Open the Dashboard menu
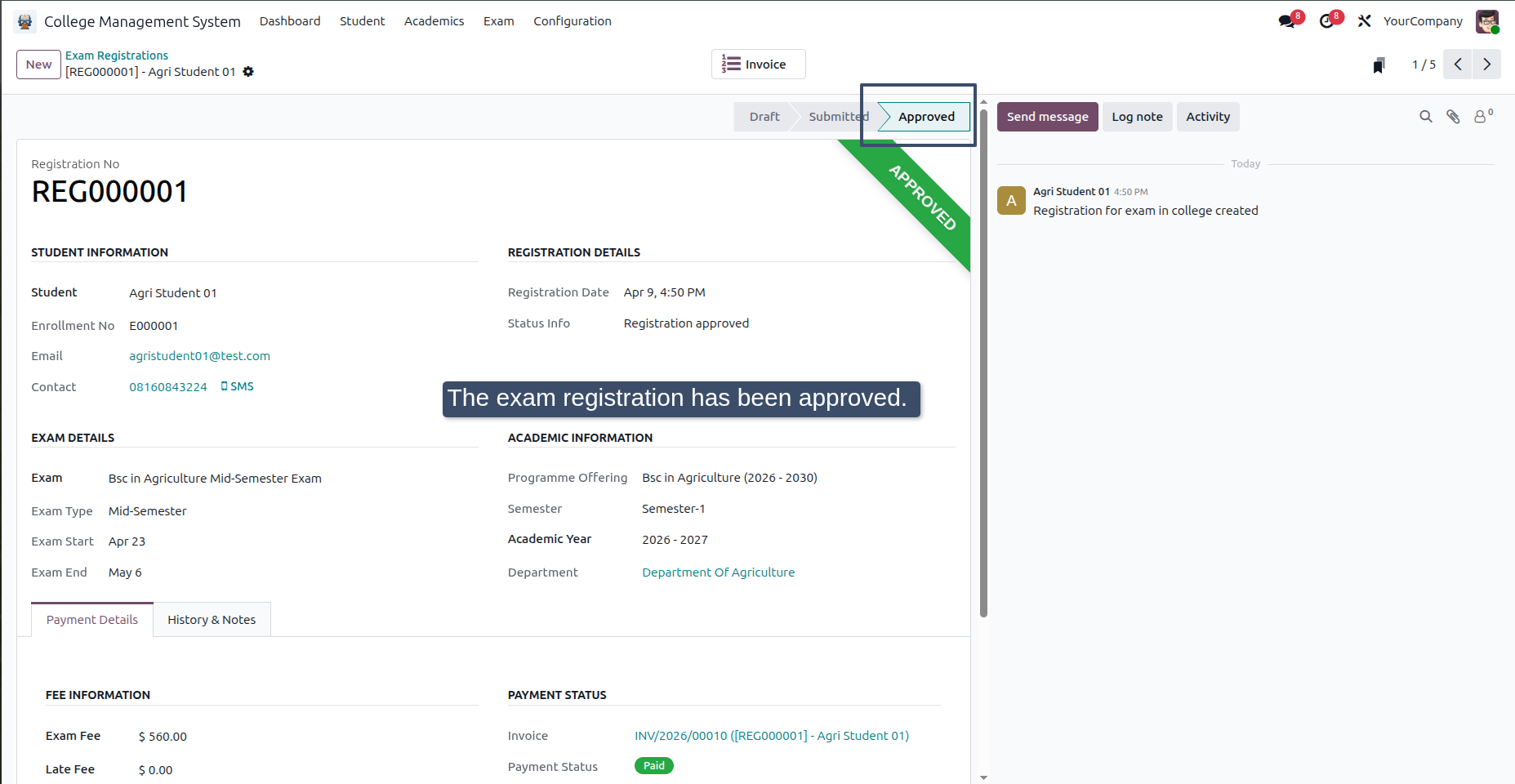Screen dimensions: 1515x784 click(x=290, y=21)
